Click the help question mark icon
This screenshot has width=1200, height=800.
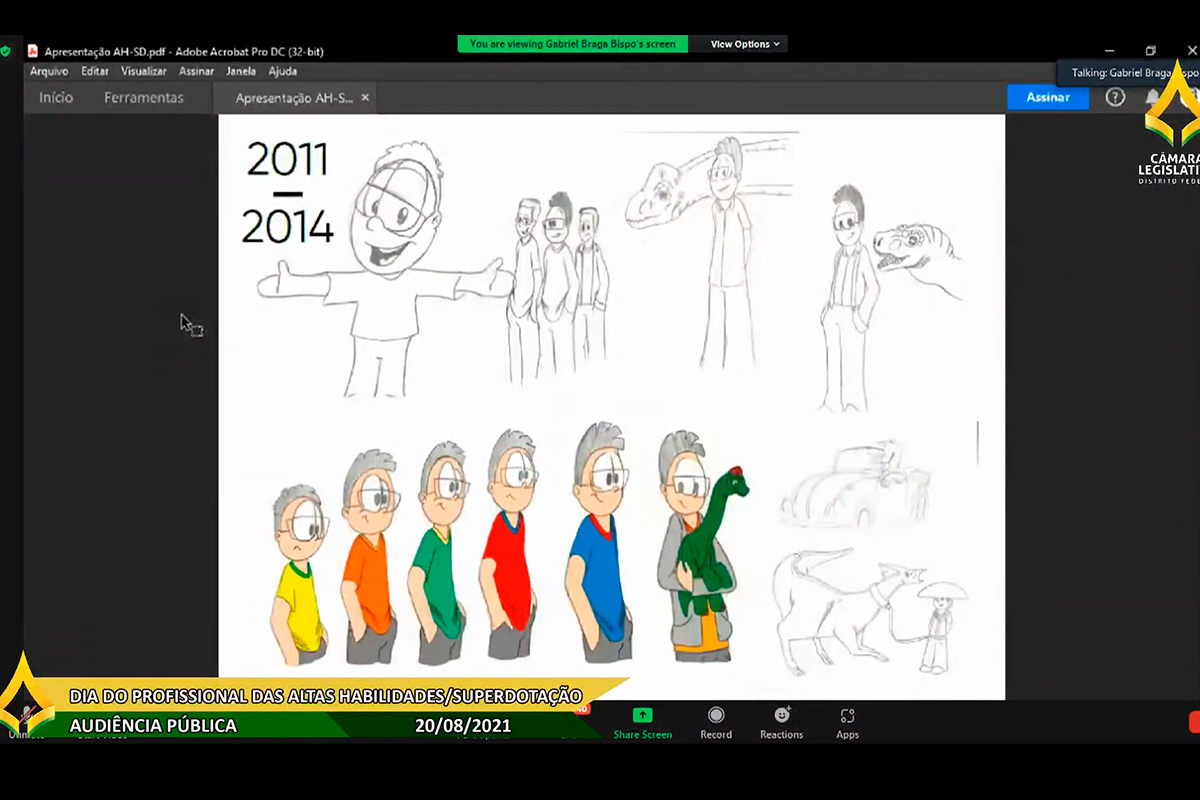click(x=1115, y=97)
